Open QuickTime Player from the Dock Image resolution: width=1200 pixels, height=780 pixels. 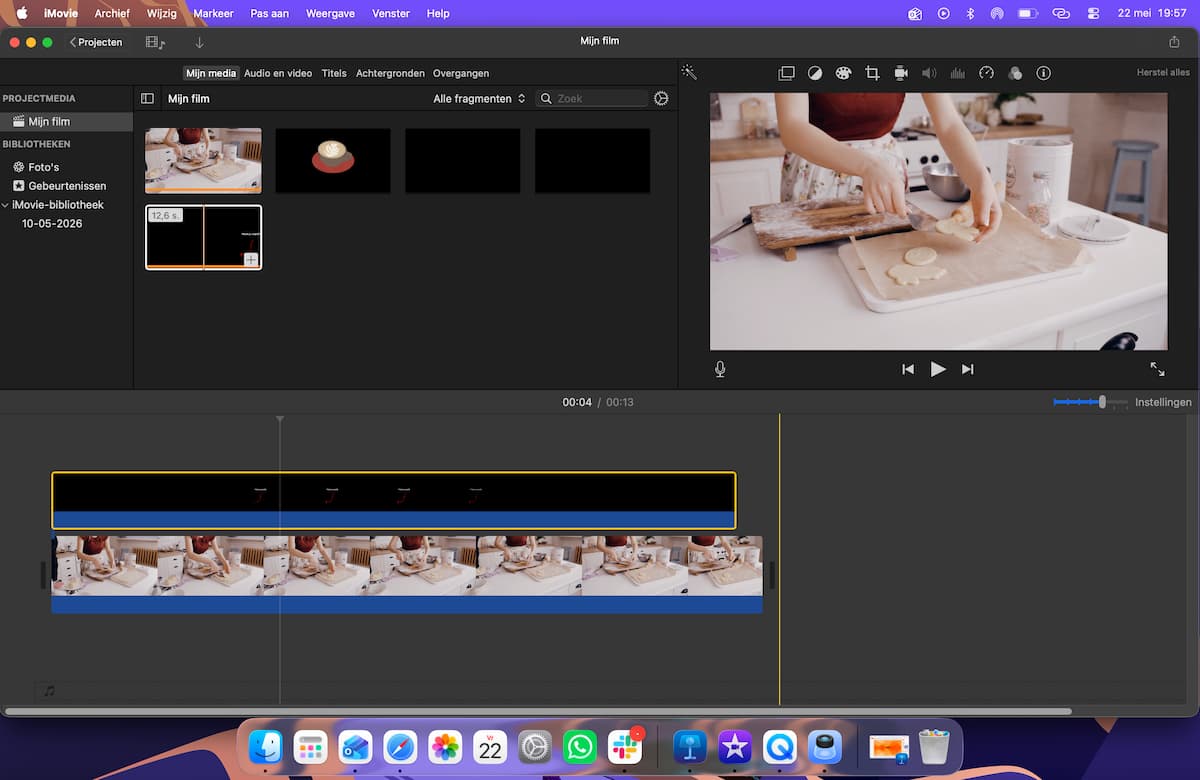(780, 747)
